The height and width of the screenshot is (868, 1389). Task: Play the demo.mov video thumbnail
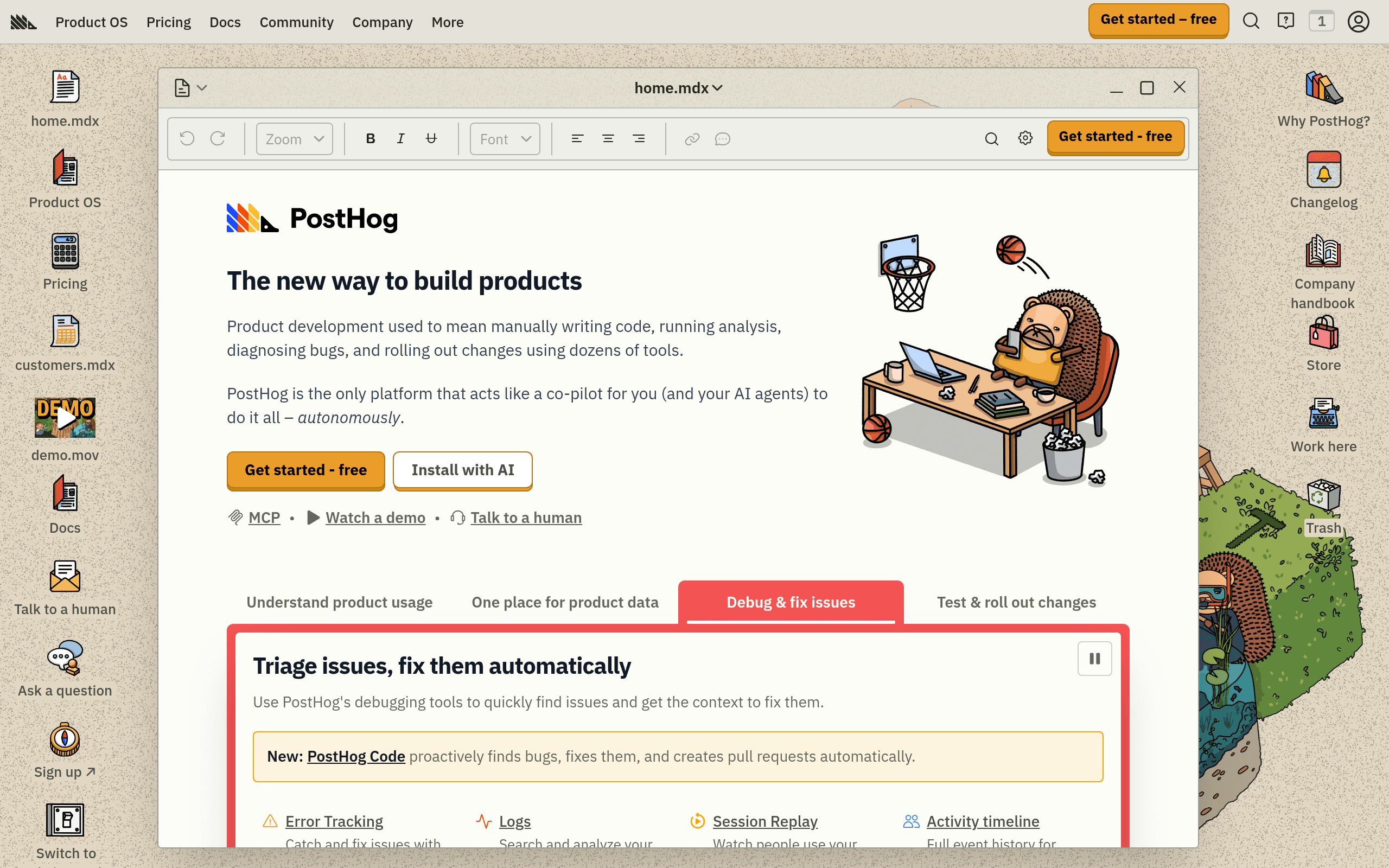[x=65, y=417]
